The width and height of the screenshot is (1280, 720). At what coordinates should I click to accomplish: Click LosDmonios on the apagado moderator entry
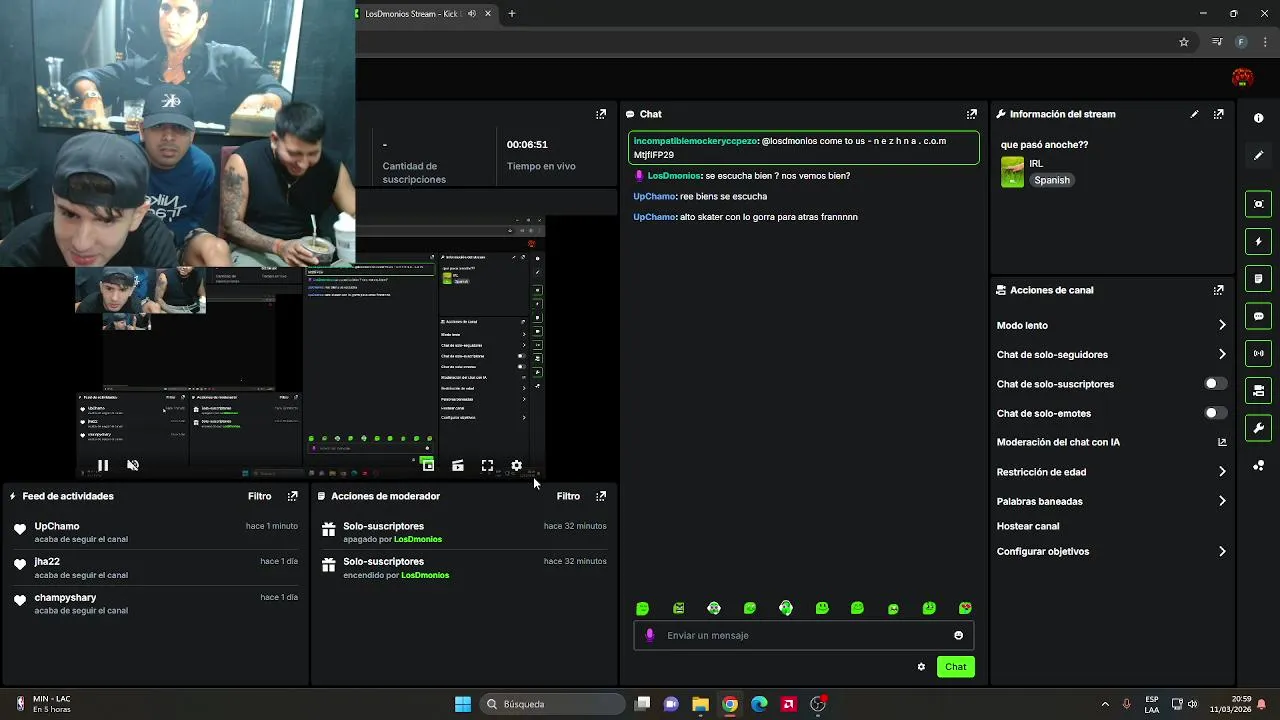(418, 539)
